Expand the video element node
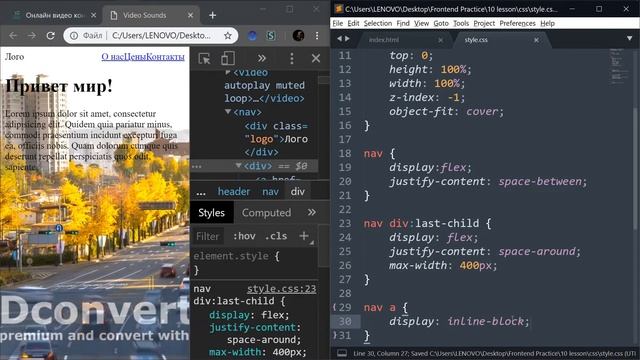Viewport: 640px width, 360px height. click(x=228, y=72)
